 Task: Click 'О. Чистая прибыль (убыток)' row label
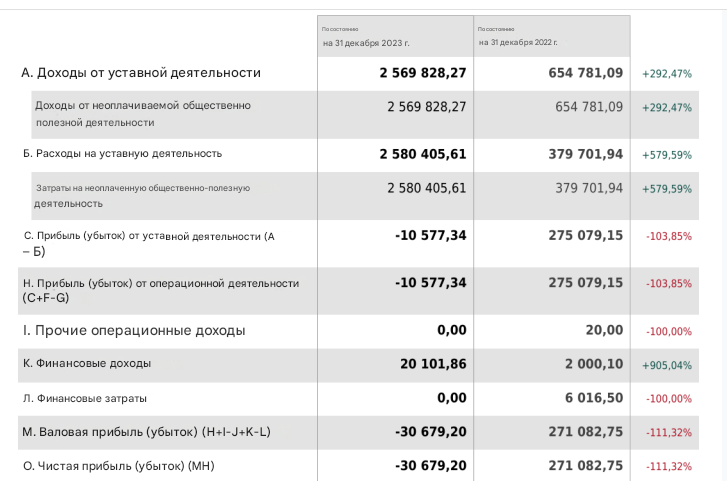click(118, 466)
